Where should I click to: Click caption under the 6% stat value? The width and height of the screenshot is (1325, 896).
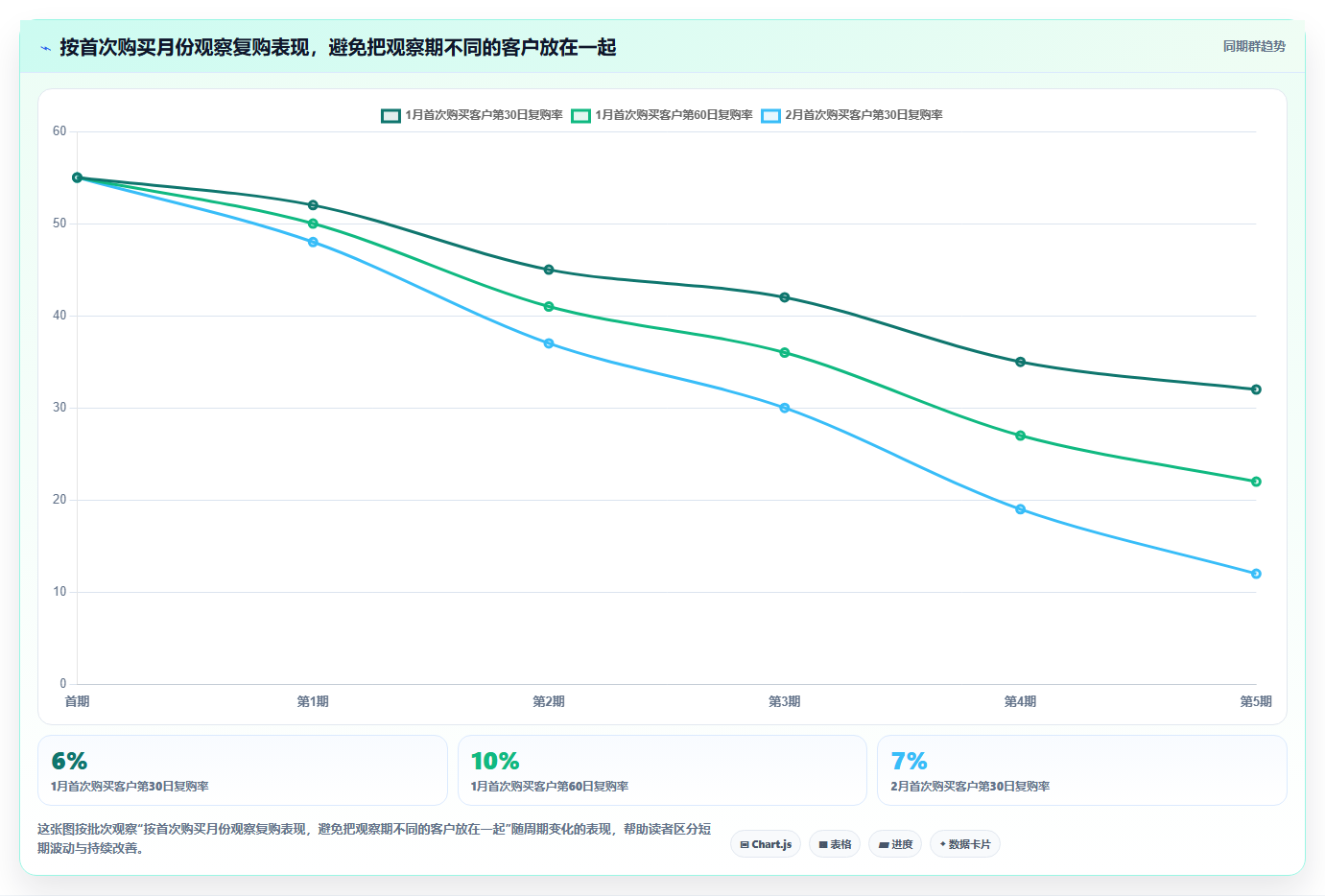coord(130,787)
